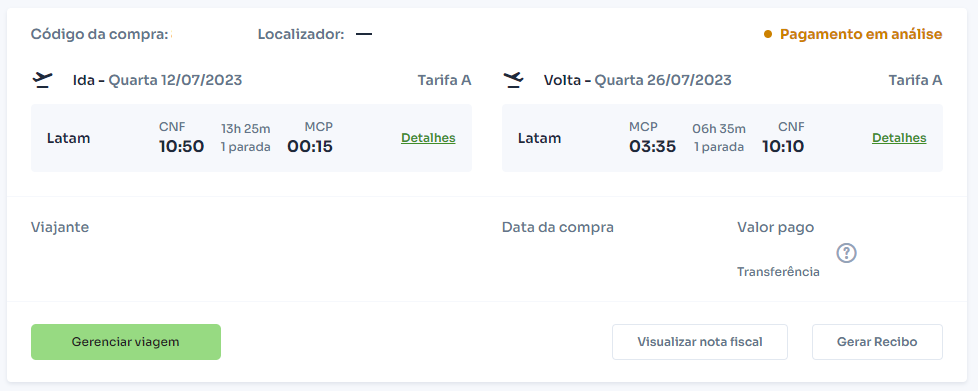Viewport: 978px width, 391px height.
Task: Click the Localizador field value
Action: tap(364, 34)
